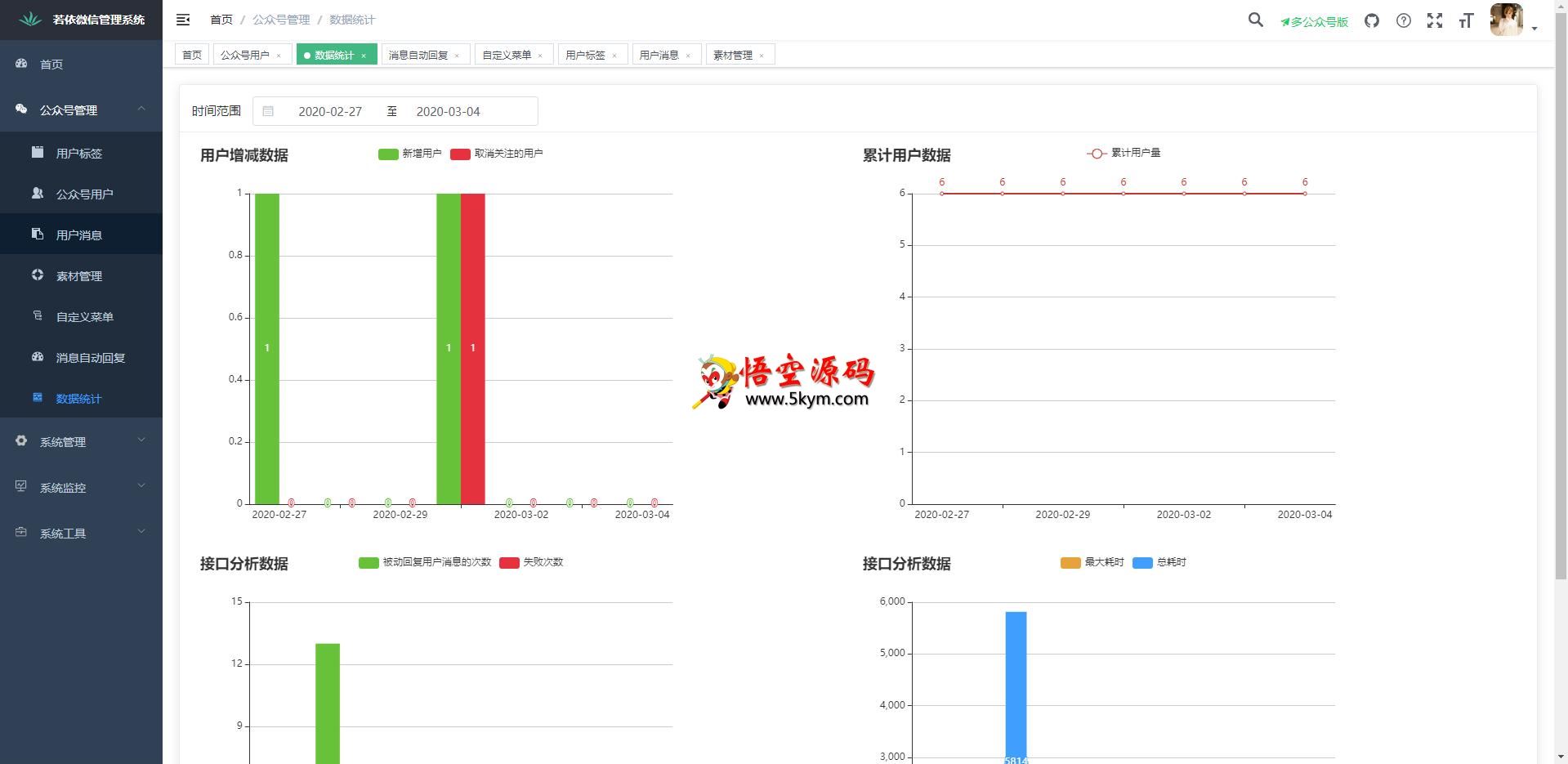This screenshot has width=1568, height=764.
Task: Click the toolbox icon beside 系统工具
Action: tap(21, 533)
